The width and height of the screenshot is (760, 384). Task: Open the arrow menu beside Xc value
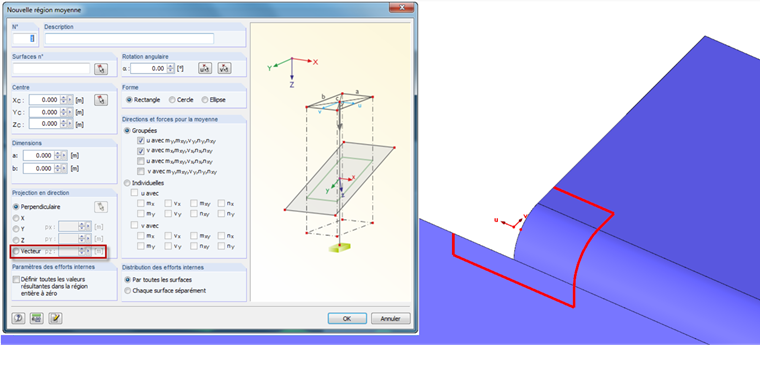[70, 100]
